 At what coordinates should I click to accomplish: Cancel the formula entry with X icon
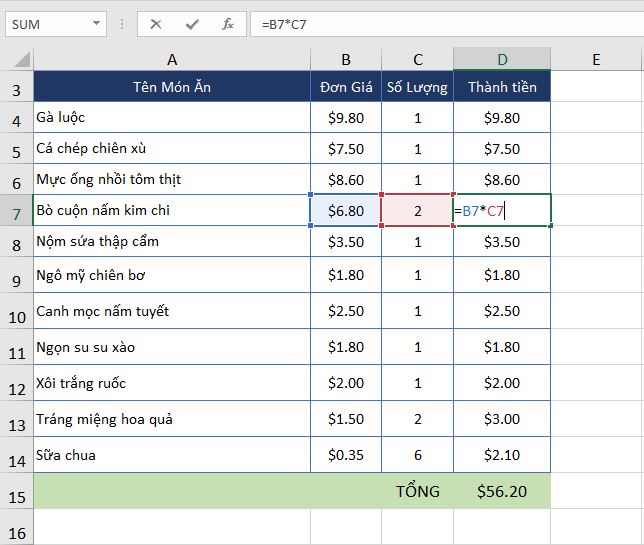coord(156,24)
